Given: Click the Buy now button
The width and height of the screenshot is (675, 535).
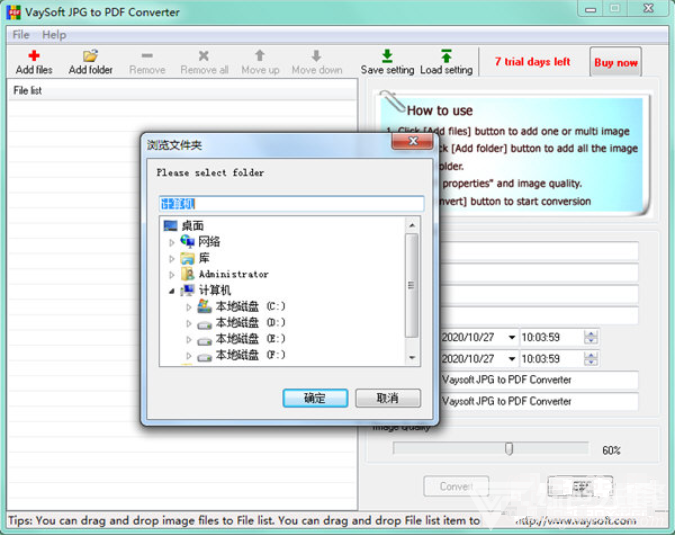Looking at the screenshot, I should [616, 62].
